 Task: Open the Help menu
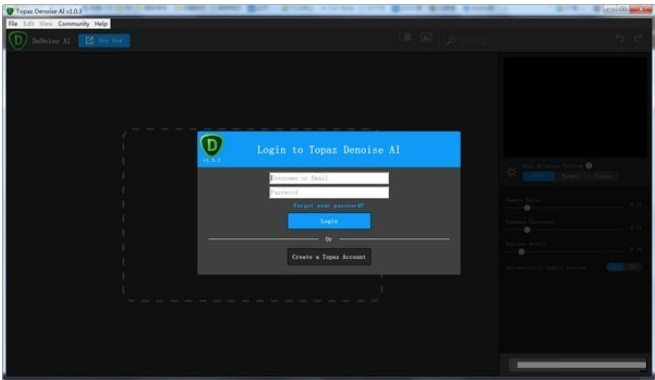point(101,24)
